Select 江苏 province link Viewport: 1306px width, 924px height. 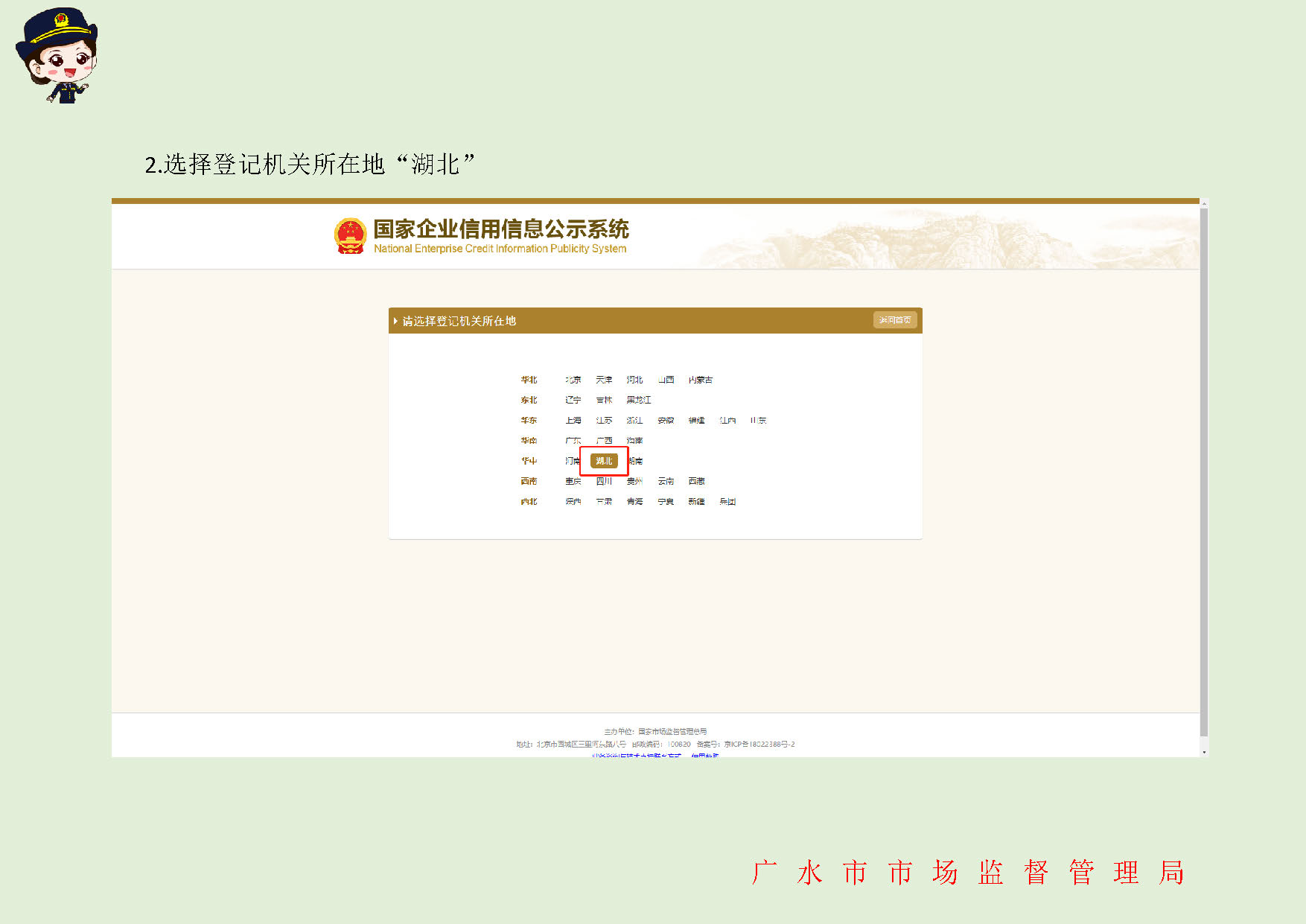pos(604,421)
